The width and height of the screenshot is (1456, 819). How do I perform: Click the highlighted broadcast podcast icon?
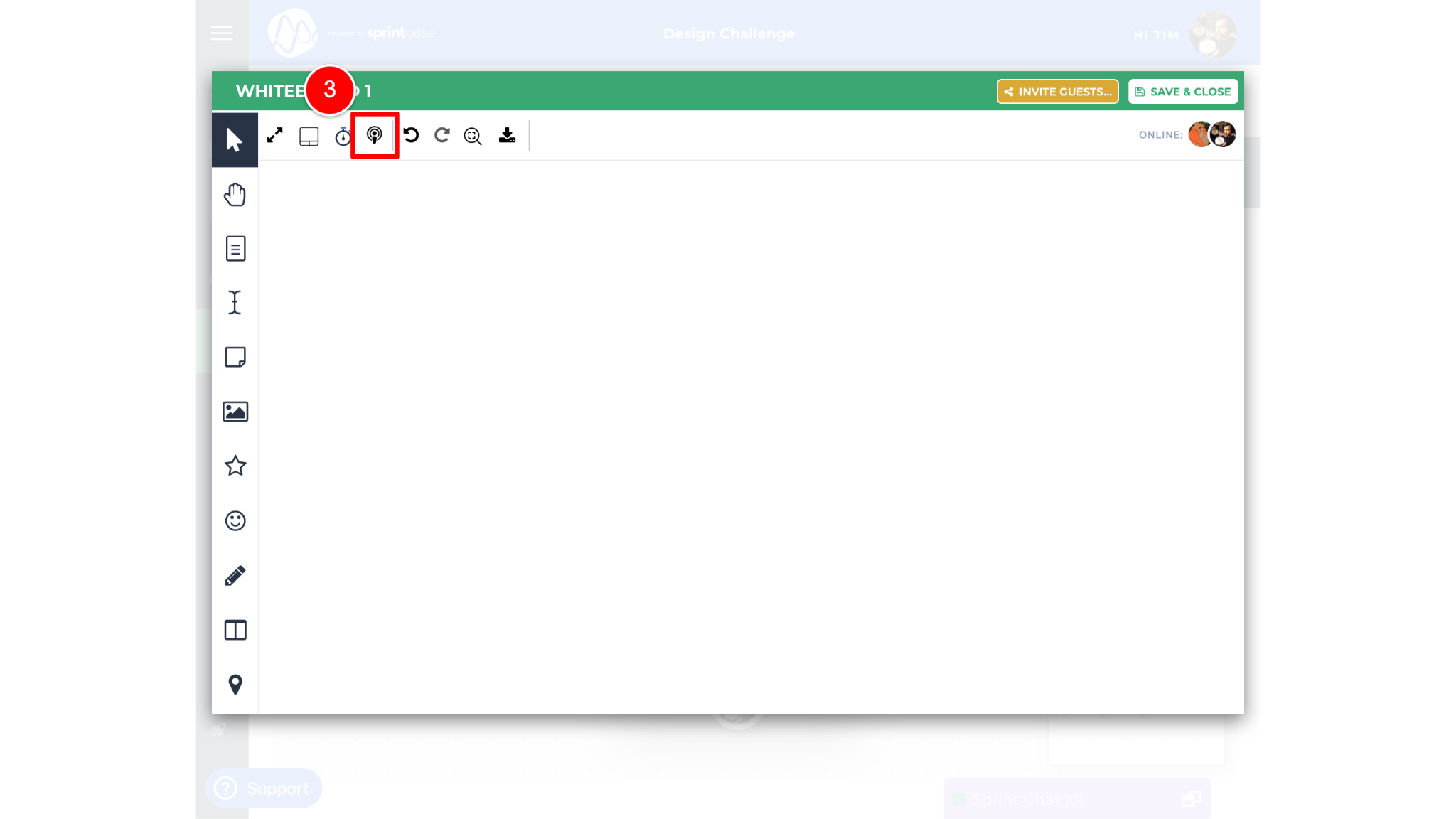pyautogui.click(x=375, y=135)
